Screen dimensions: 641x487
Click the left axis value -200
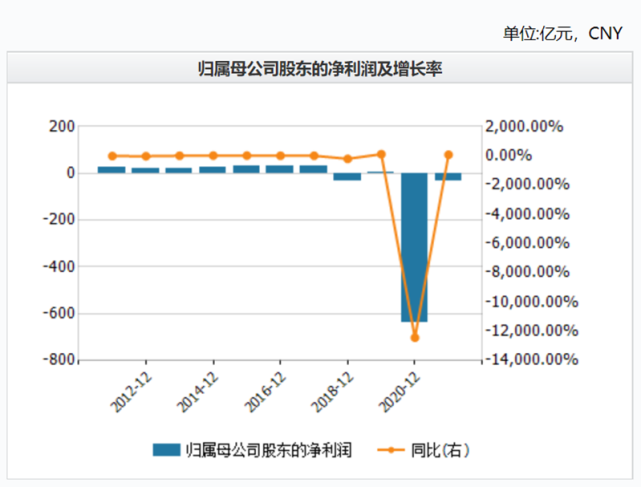point(59,220)
